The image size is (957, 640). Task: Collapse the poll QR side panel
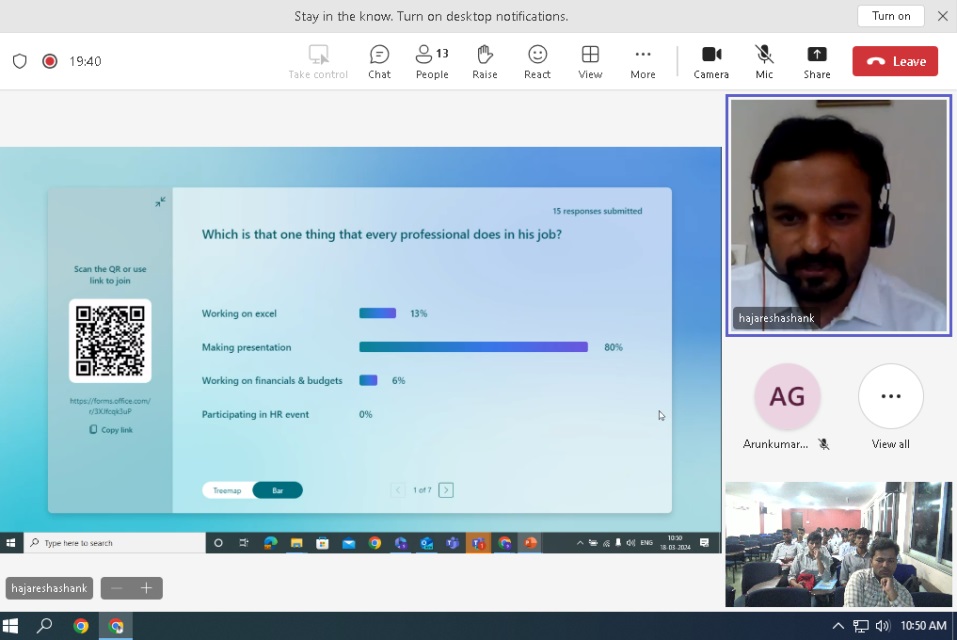click(160, 201)
